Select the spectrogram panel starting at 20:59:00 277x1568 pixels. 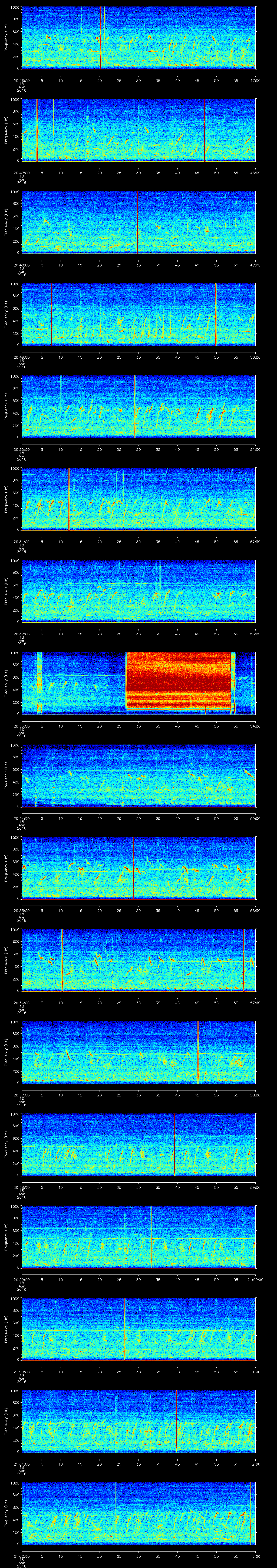pyautogui.click(x=138, y=1237)
